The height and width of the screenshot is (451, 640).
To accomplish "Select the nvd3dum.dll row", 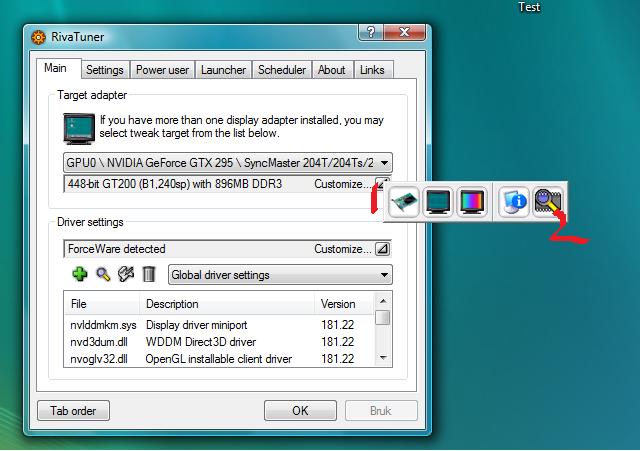I will [x=219, y=342].
